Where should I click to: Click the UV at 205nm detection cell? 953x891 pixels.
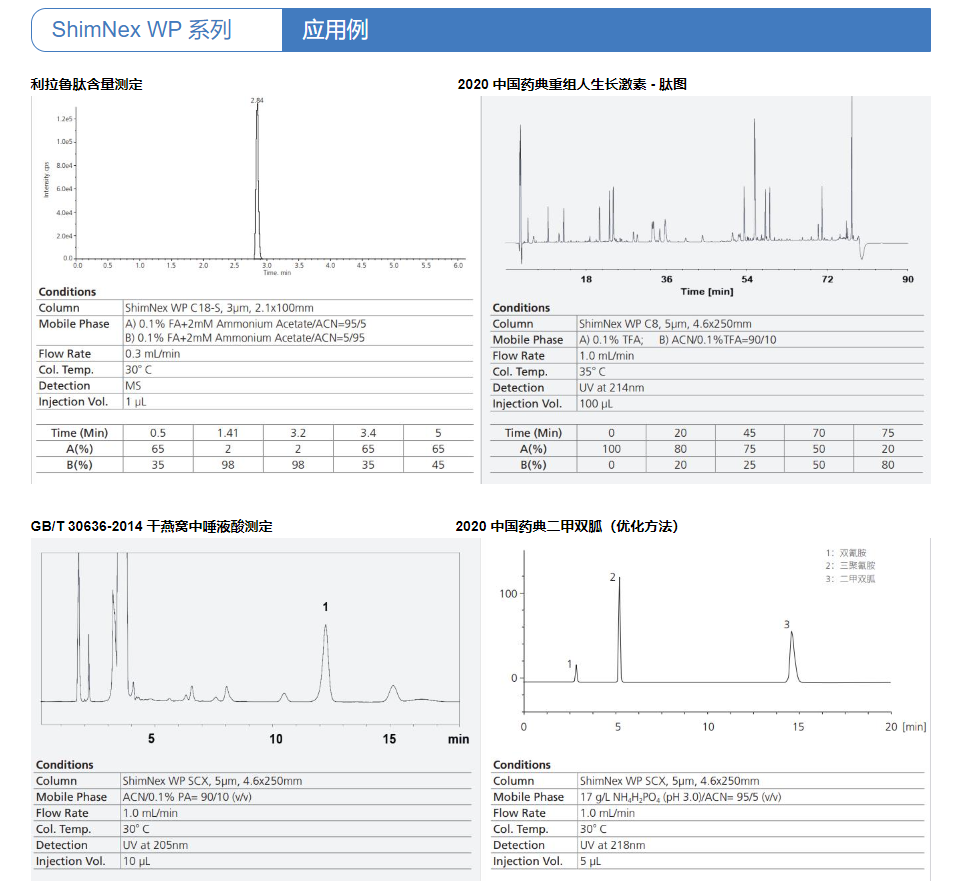[x=155, y=845]
